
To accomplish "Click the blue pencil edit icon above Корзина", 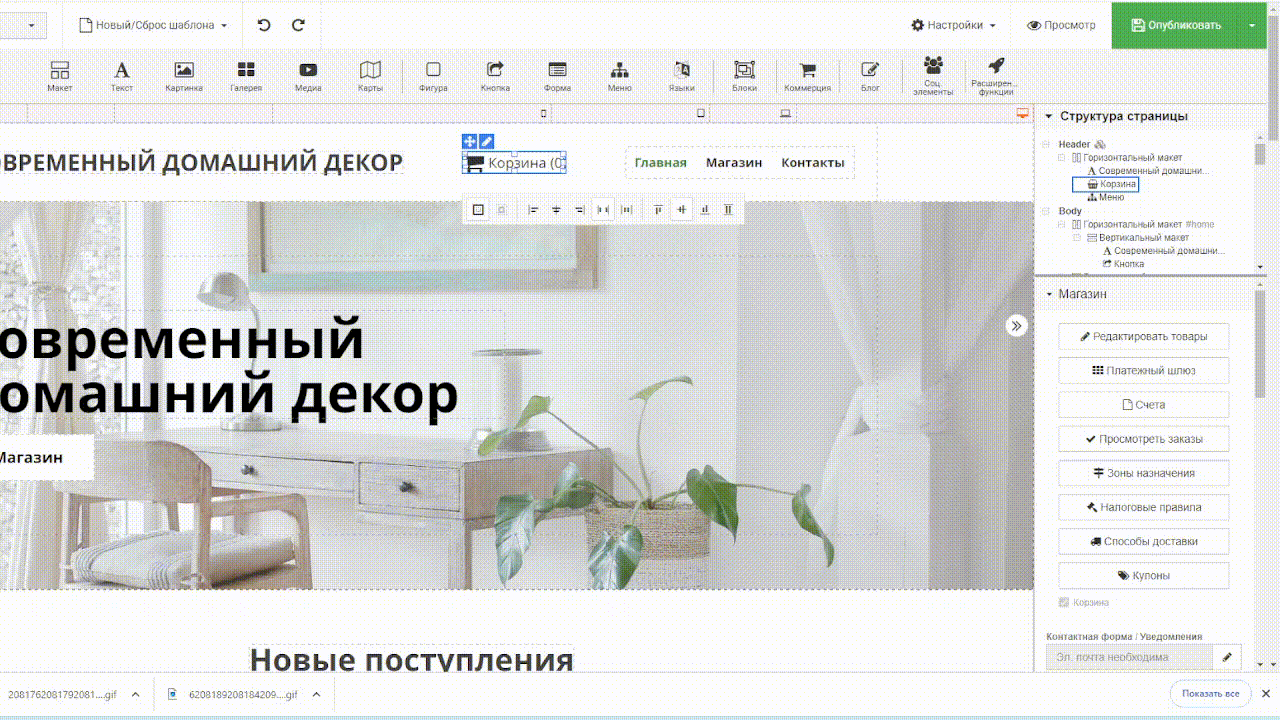I will pos(486,142).
